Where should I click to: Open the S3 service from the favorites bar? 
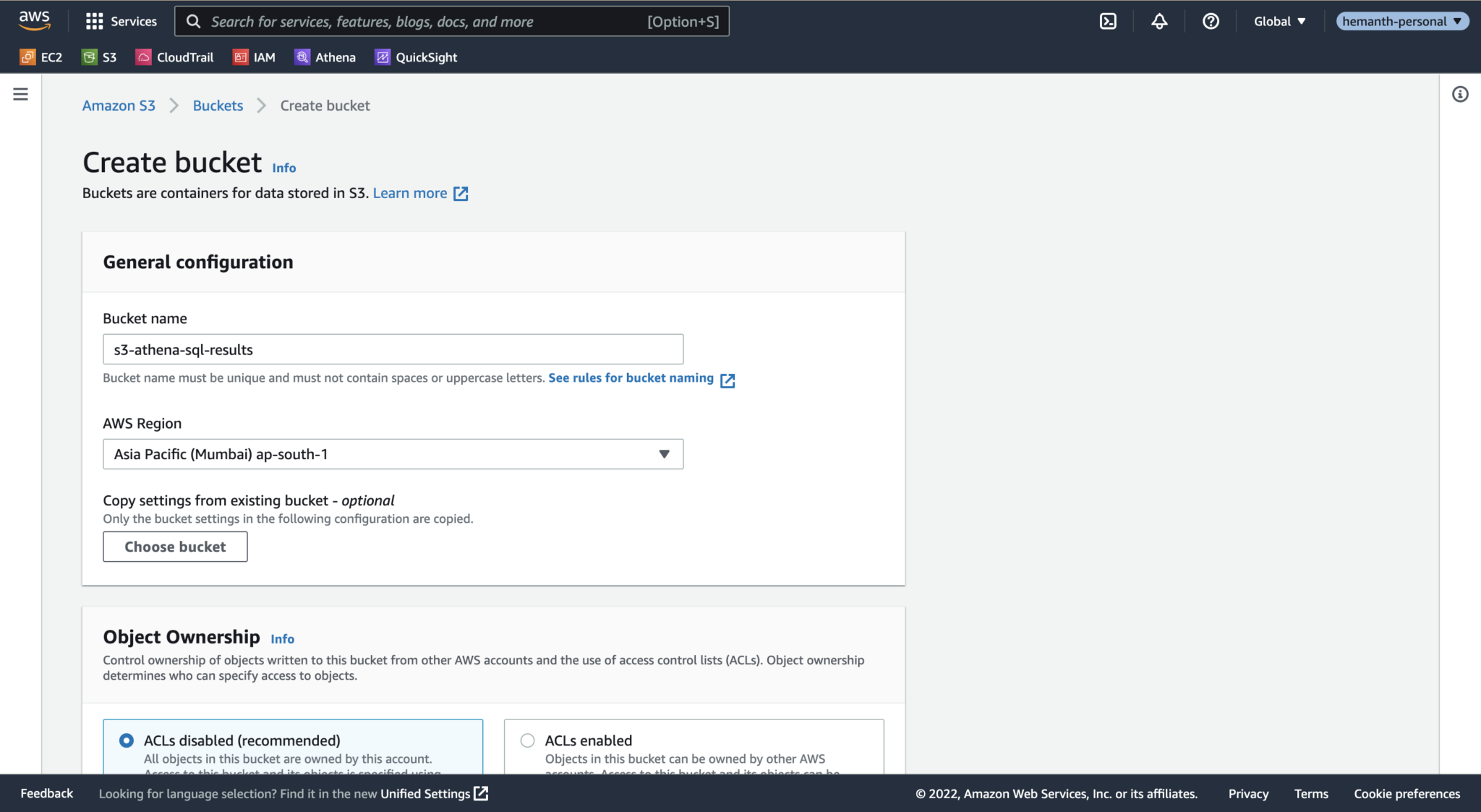coord(99,57)
